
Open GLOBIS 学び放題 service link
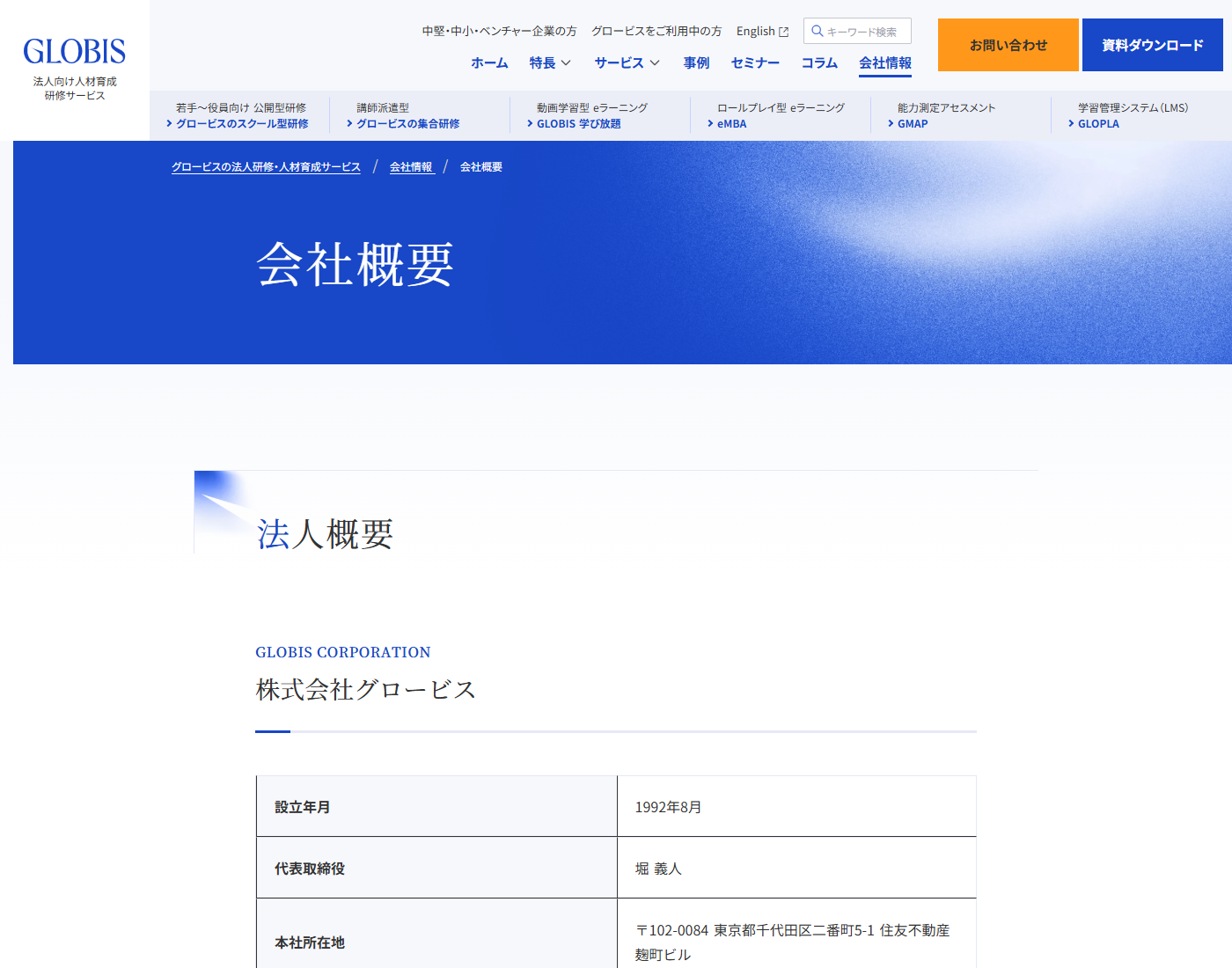579,124
